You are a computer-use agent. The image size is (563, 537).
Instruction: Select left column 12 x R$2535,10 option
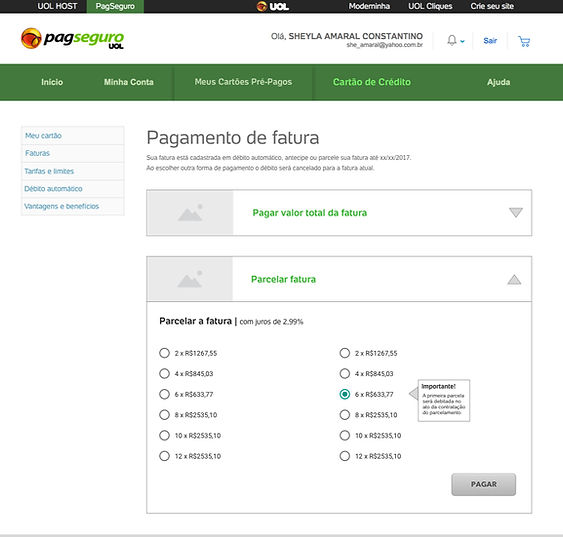coord(164,456)
